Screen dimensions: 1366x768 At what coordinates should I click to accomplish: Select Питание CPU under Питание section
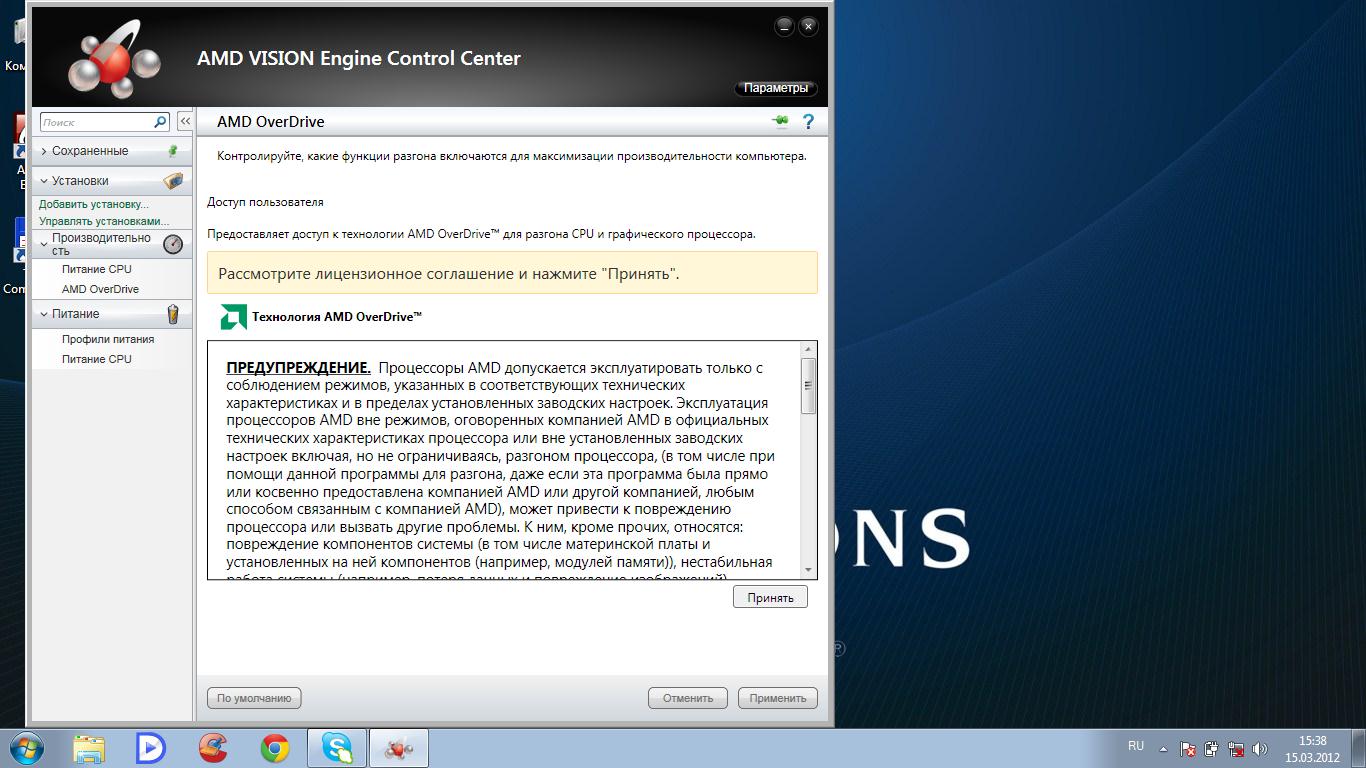click(x=96, y=359)
